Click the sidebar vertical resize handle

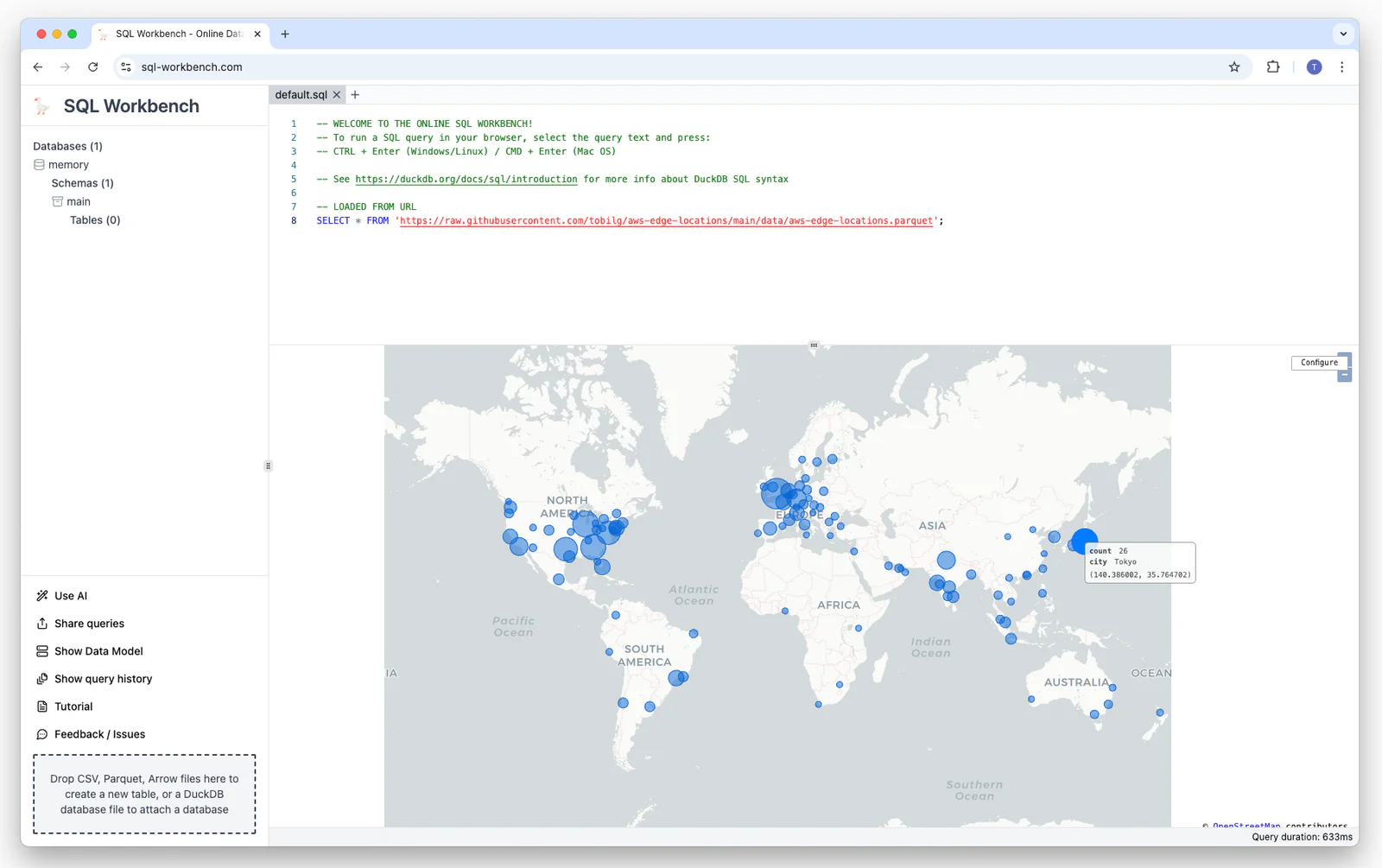click(x=268, y=466)
